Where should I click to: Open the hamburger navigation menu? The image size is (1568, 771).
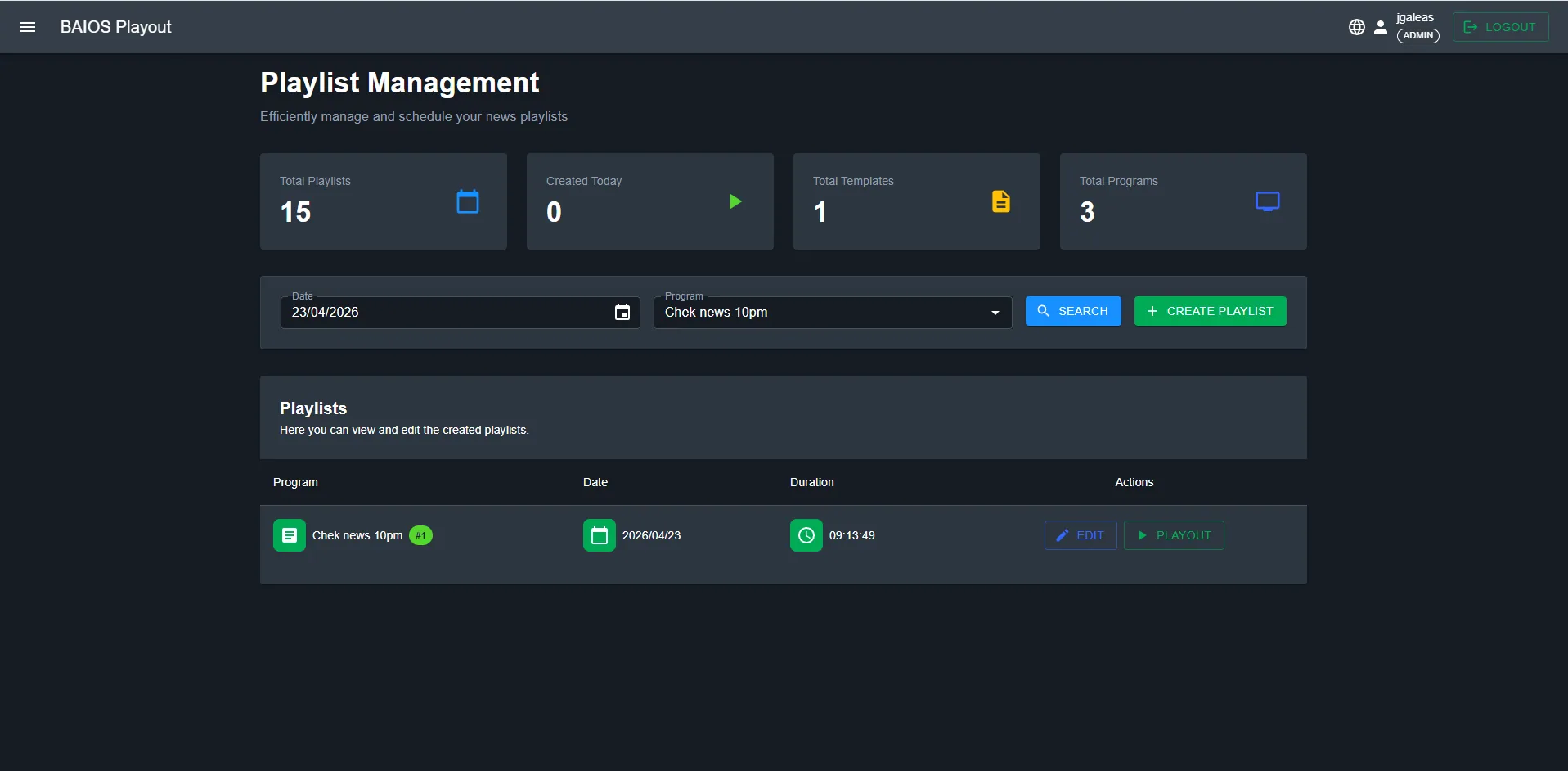click(x=28, y=27)
